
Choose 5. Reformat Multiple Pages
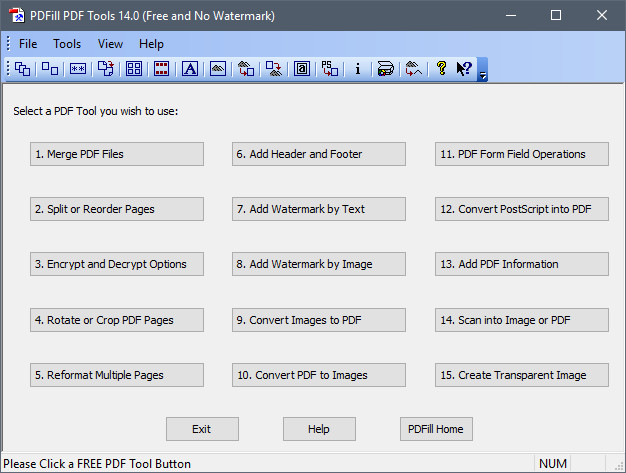pos(117,375)
